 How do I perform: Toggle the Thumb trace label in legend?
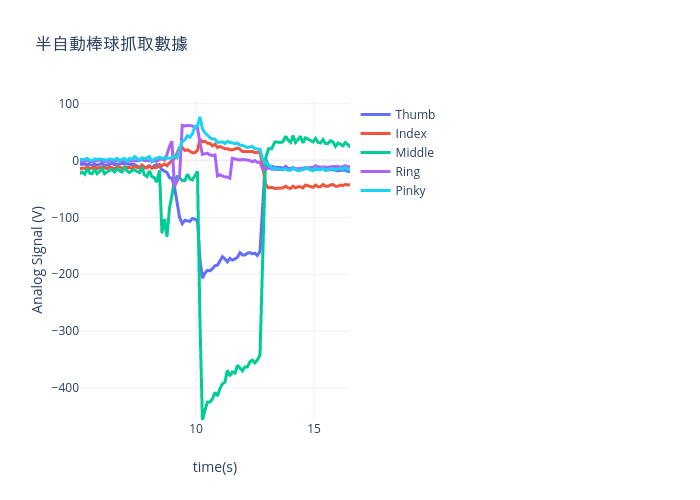tap(415, 115)
